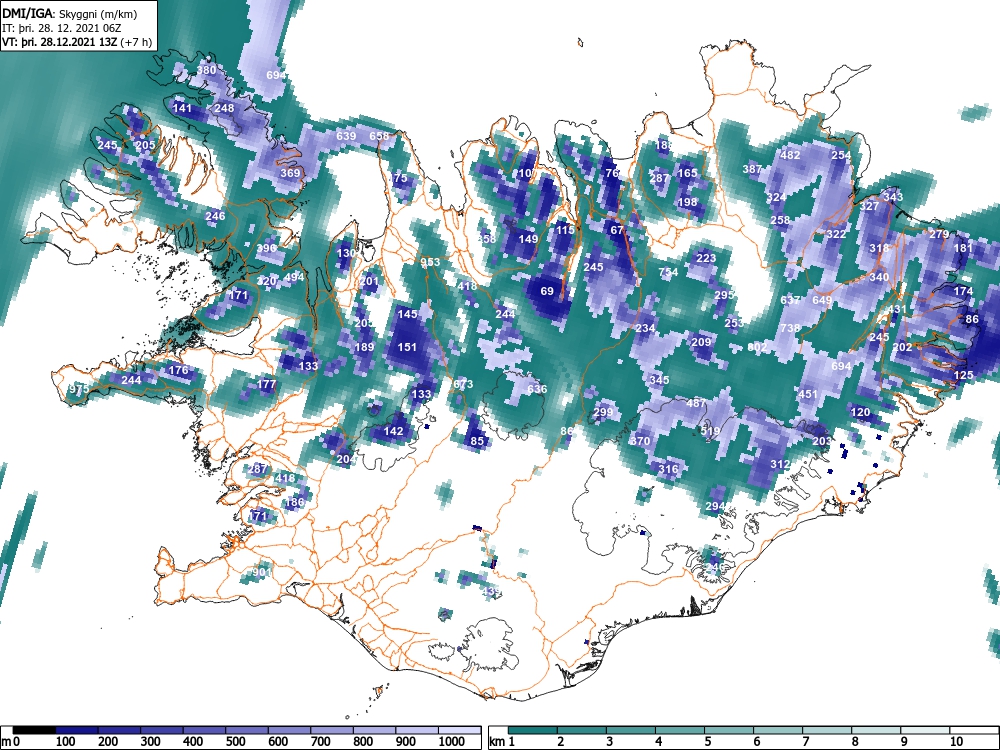The width and height of the screenshot is (1000, 750).
Task: Click the visibility value 234
Action: tap(645, 328)
